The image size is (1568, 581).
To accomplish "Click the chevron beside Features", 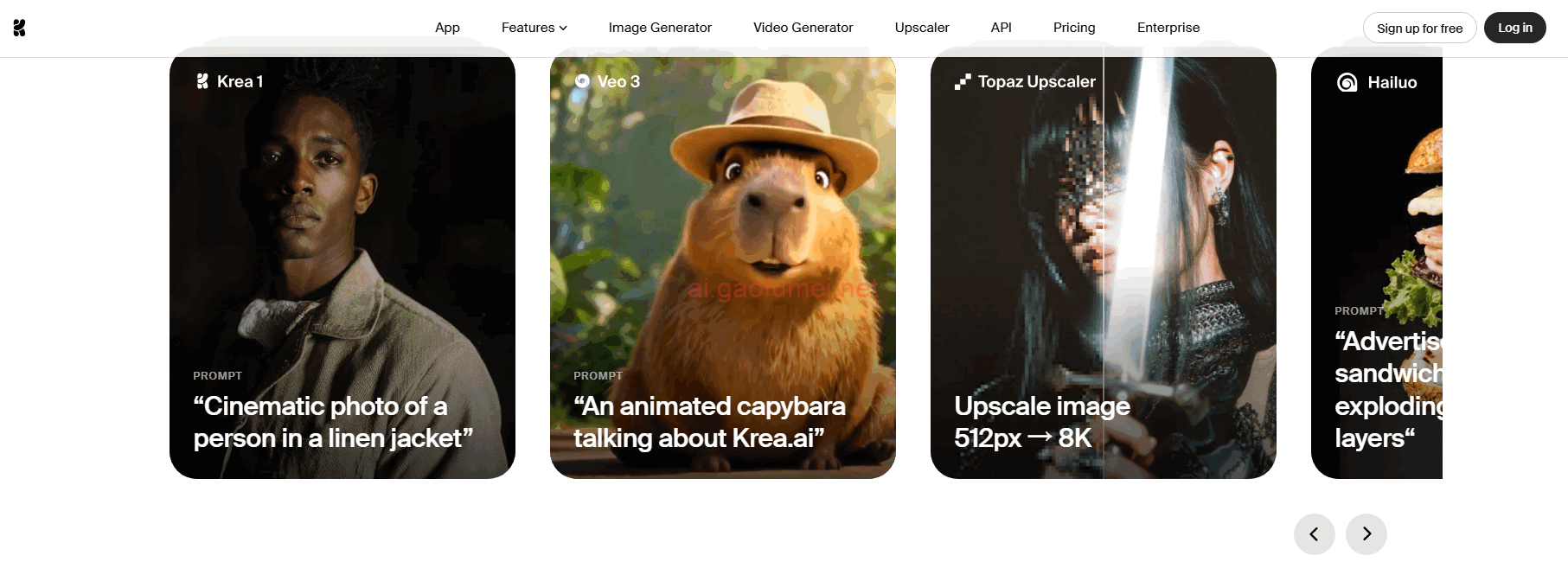I will tap(564, 28).
